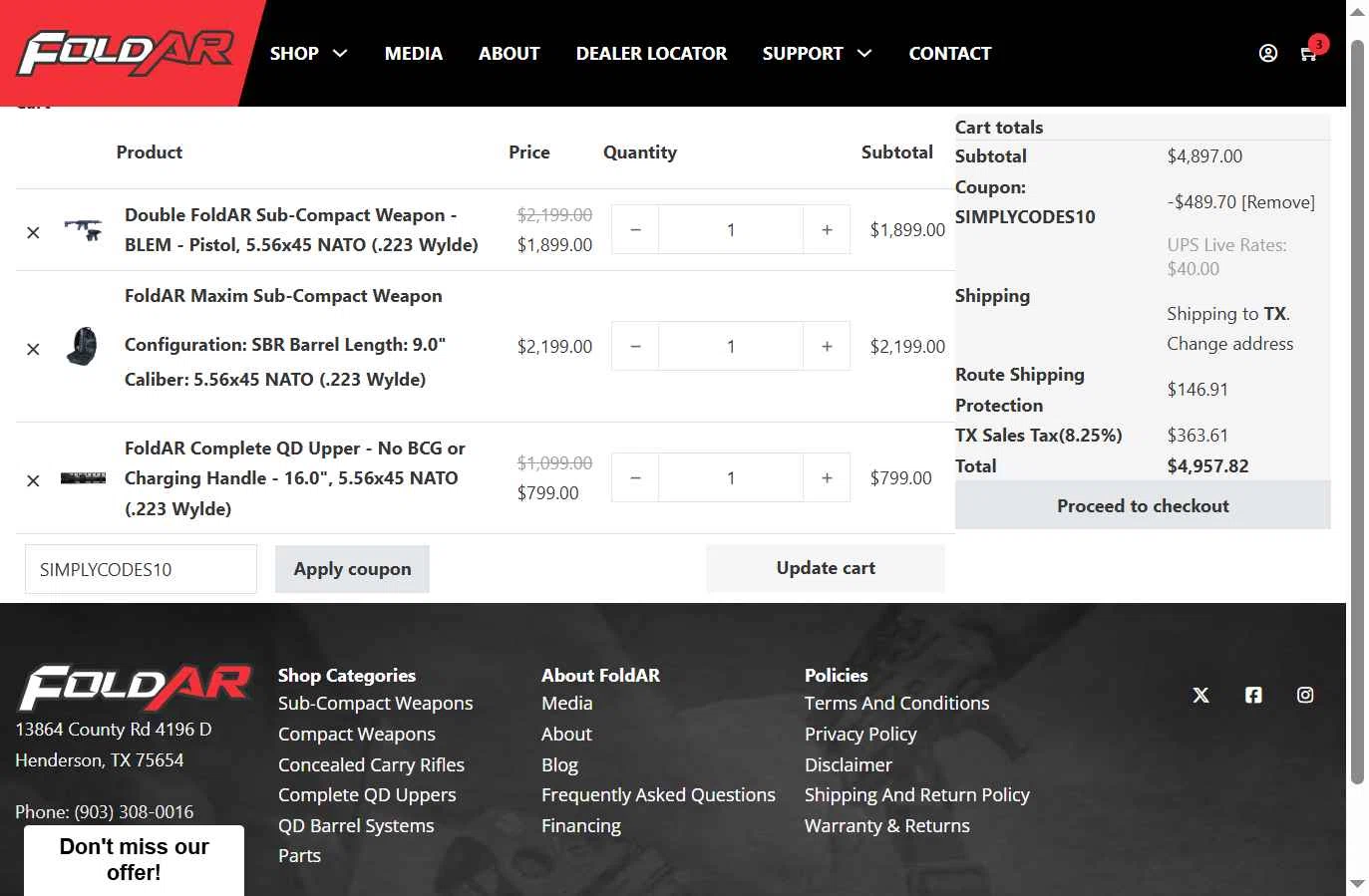Click Proceed to checkout button
The height and width of the screenshot is (896, 1369).
point(1143,505)
